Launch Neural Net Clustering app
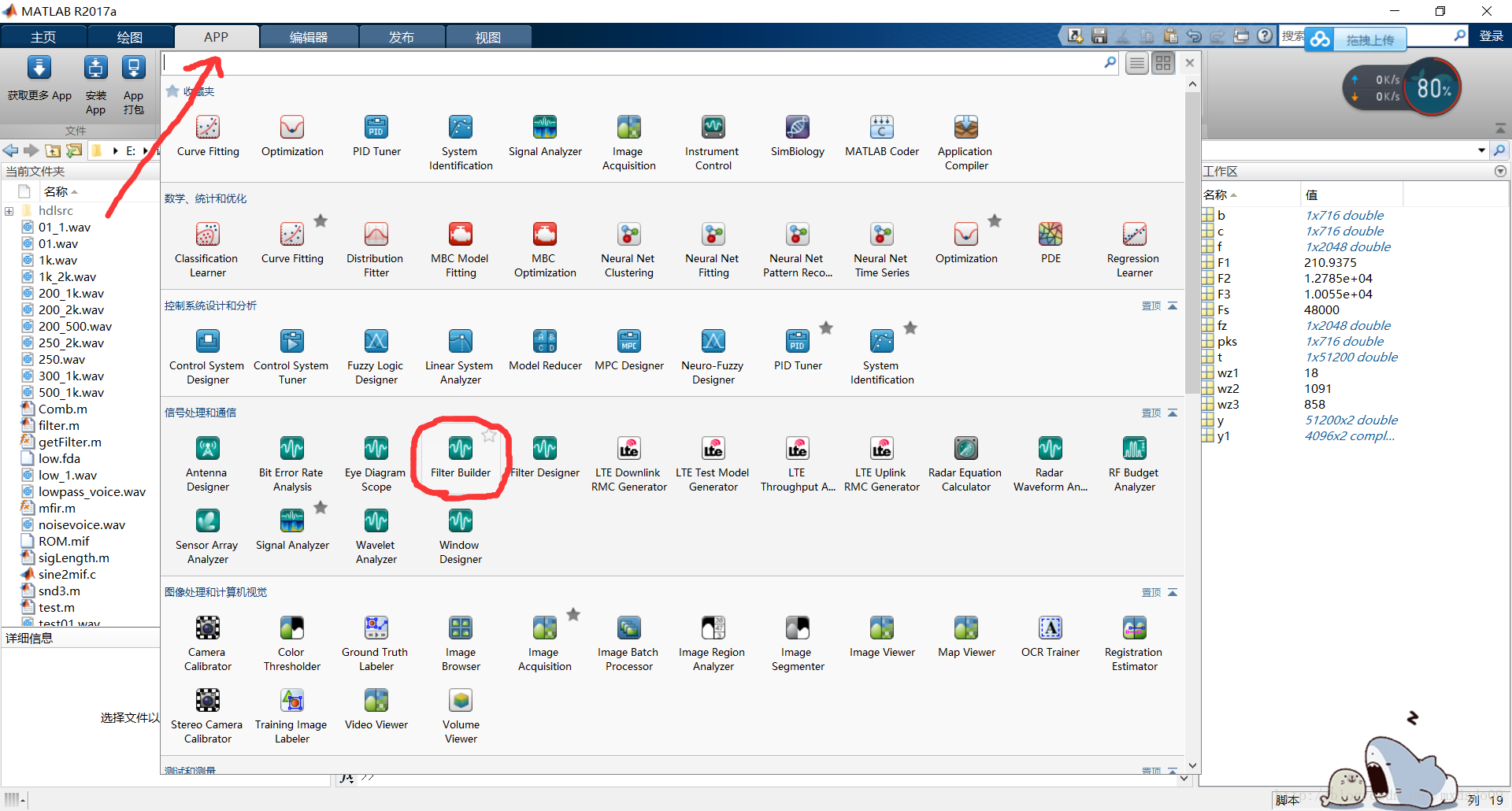1512x811 pixels. pyautogui.click(x=629, y=250)
